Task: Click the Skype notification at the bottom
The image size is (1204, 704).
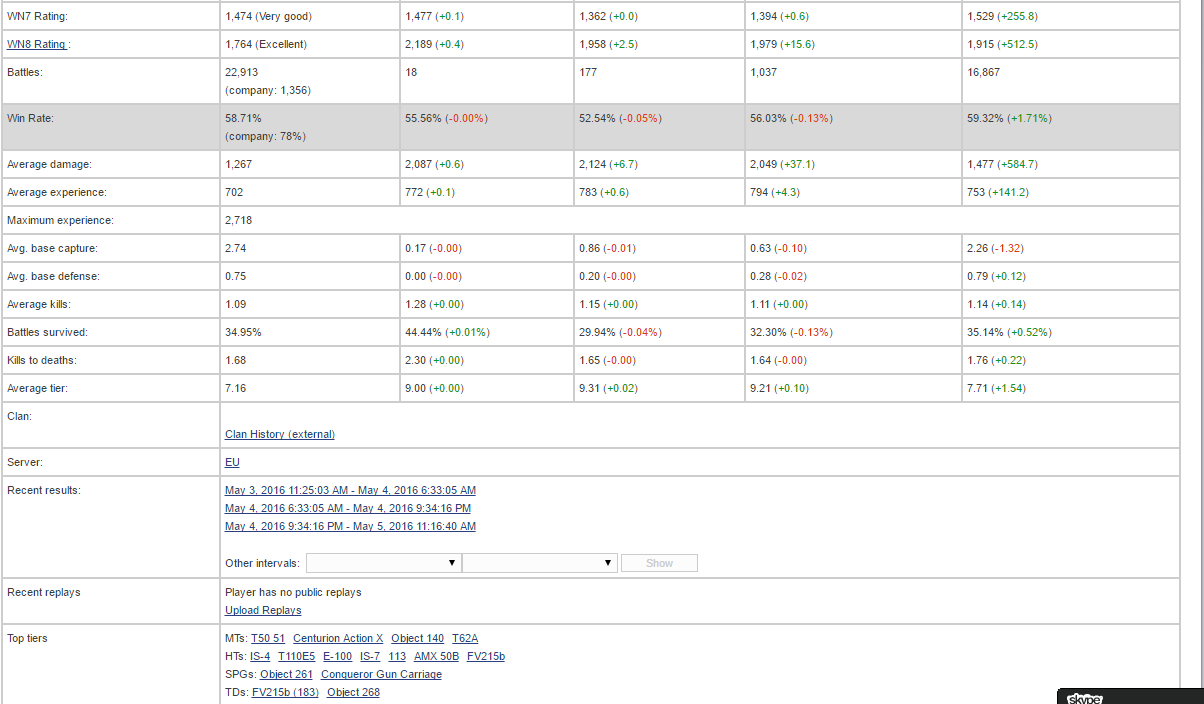Action: (1130, 697)
